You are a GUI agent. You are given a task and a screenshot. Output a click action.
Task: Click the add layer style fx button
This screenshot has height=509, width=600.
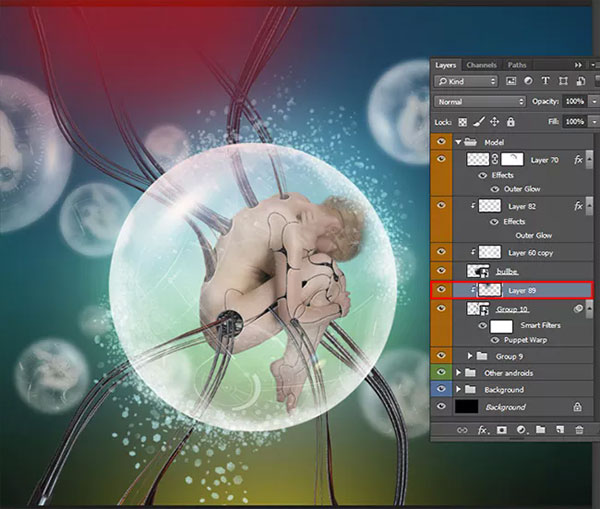pos(483,430)
